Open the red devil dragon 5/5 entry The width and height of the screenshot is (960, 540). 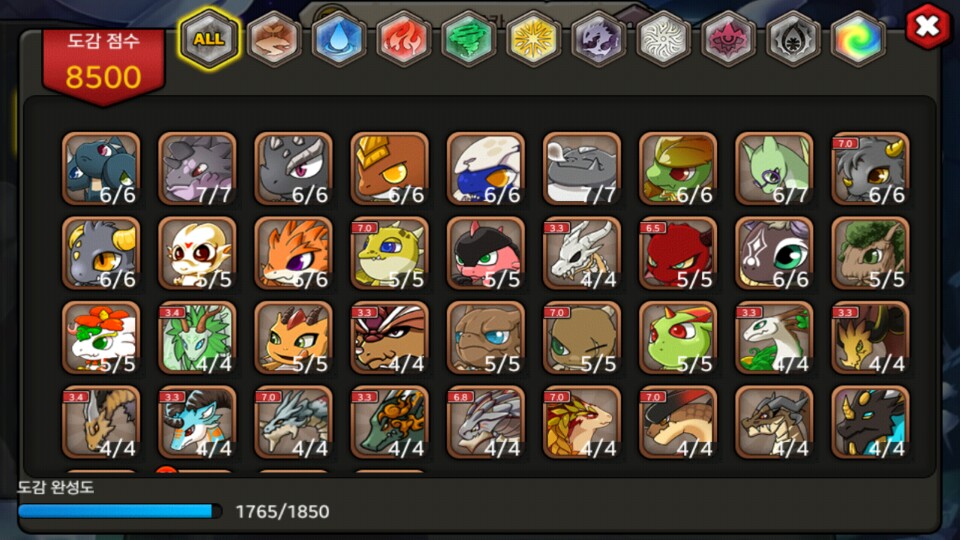click(x=678, y=253)
